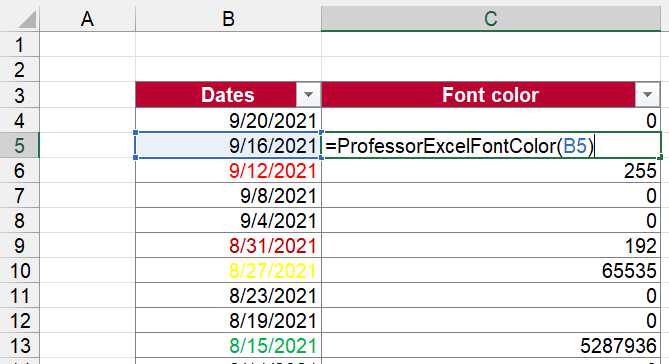
Task: Select empty cell C2
Action: click(x=491, y=70)
